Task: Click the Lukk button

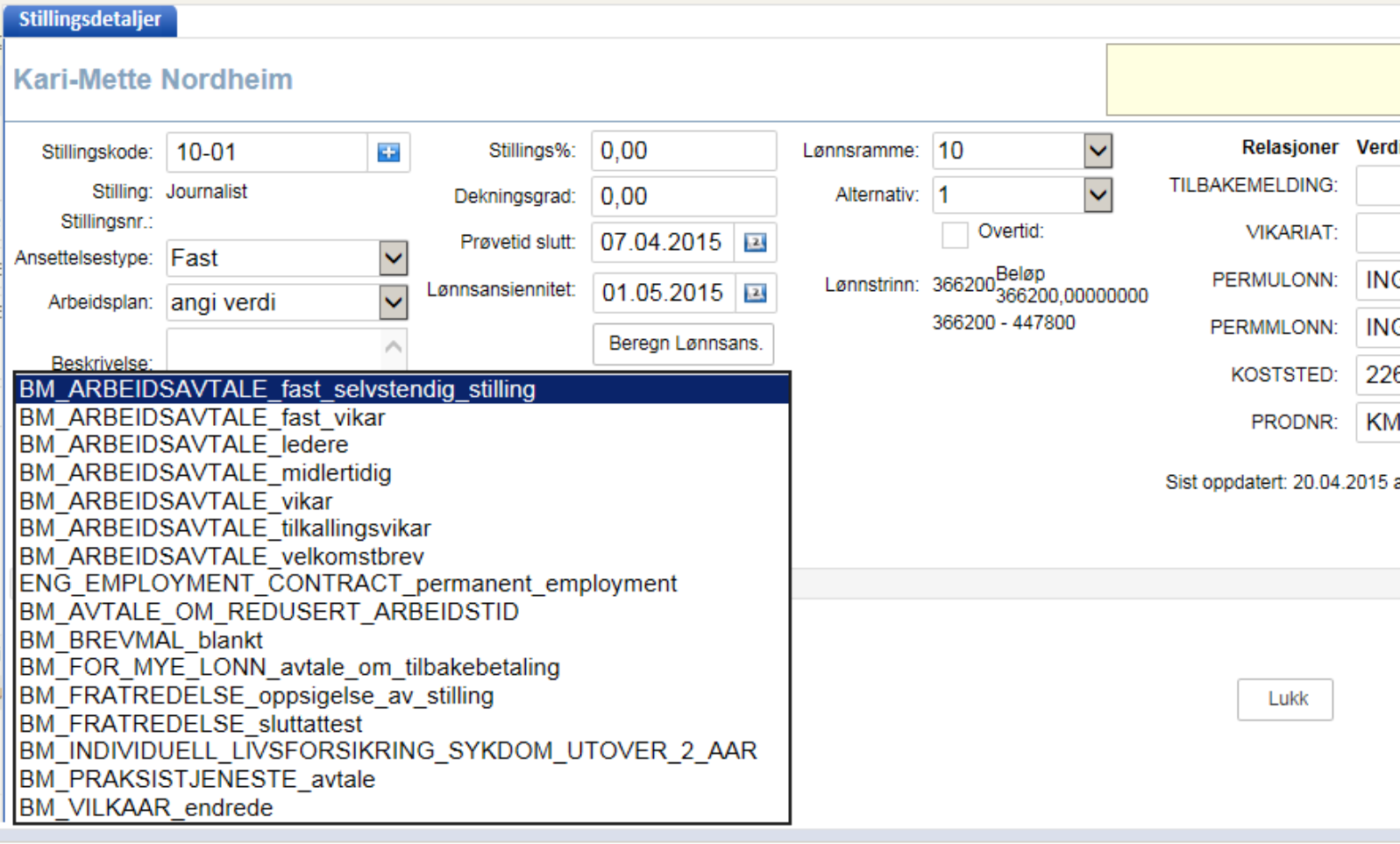Action: 1285,699
